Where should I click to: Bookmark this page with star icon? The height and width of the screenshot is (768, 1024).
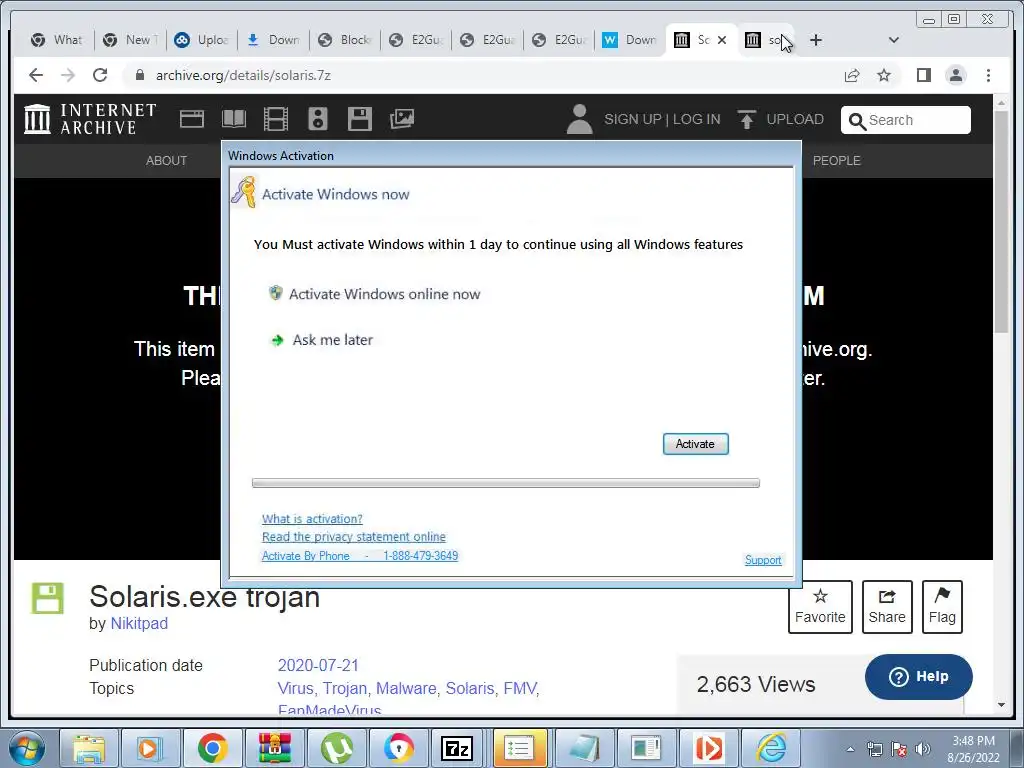coord(884,76)
